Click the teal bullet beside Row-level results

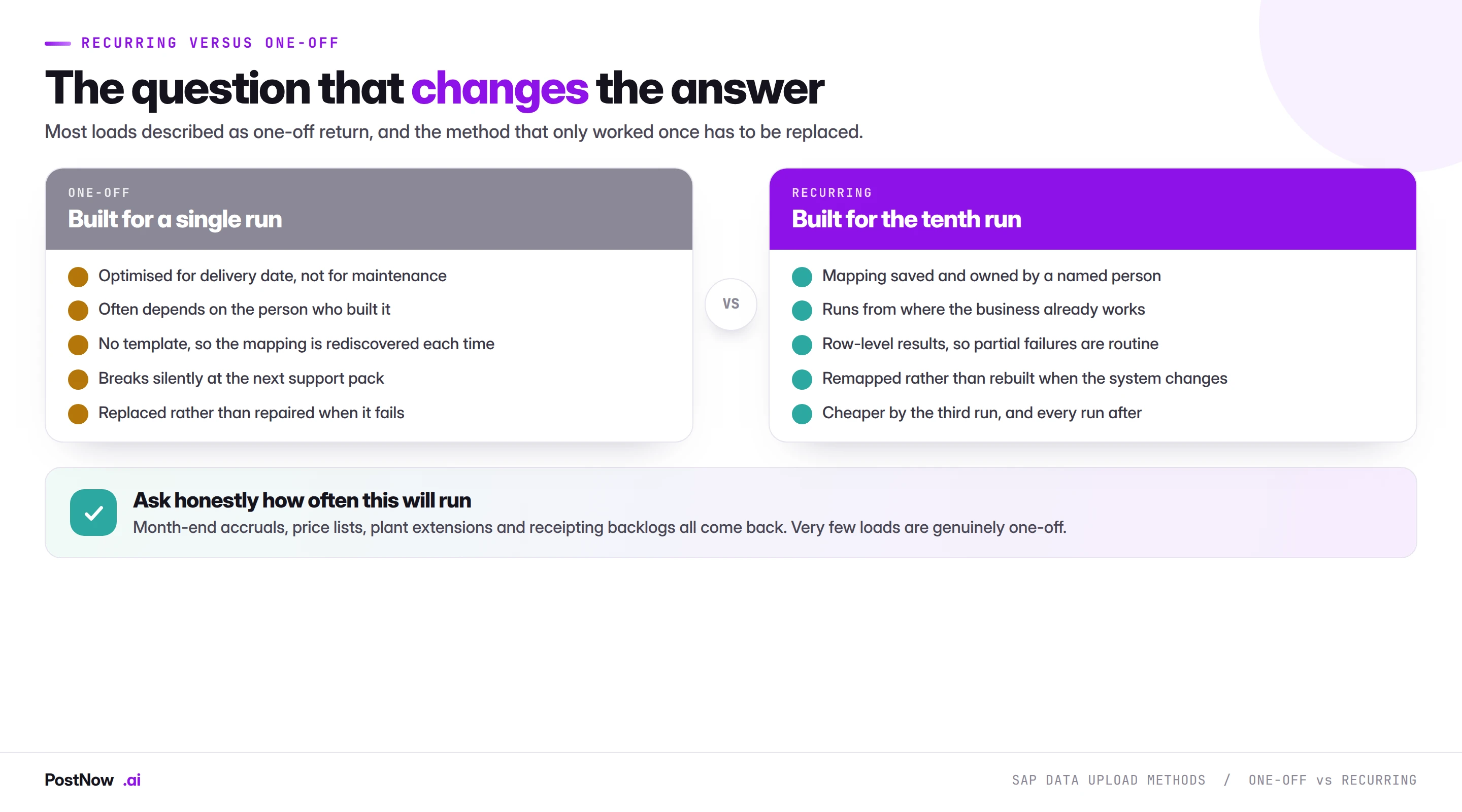[x=802, y=345]
